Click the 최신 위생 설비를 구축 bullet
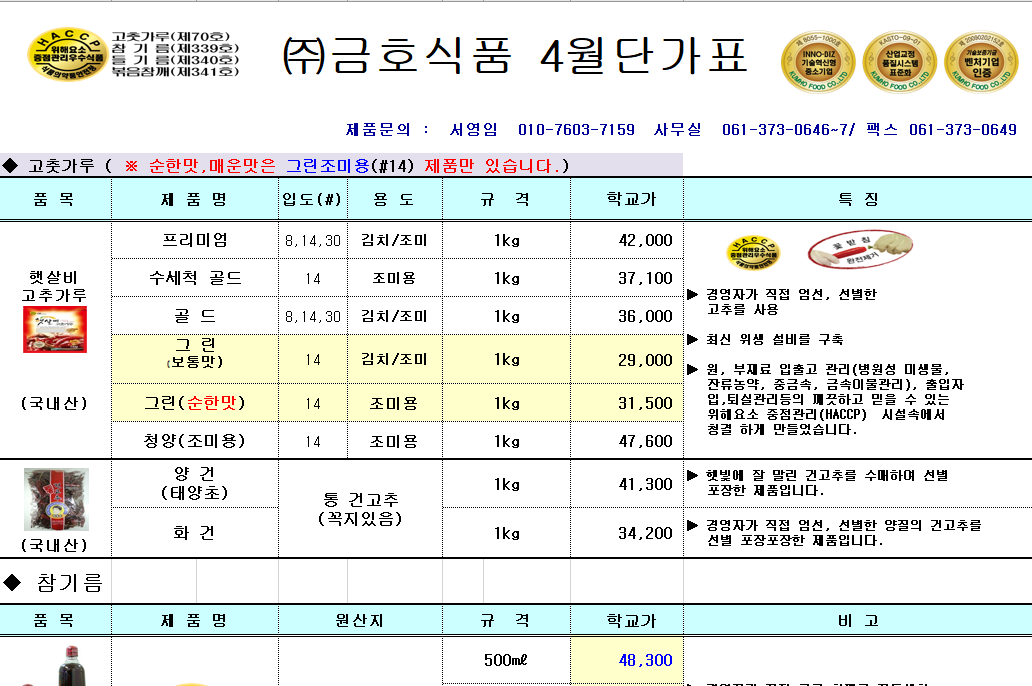The image size is (1032, 686). tap(774, 339)
